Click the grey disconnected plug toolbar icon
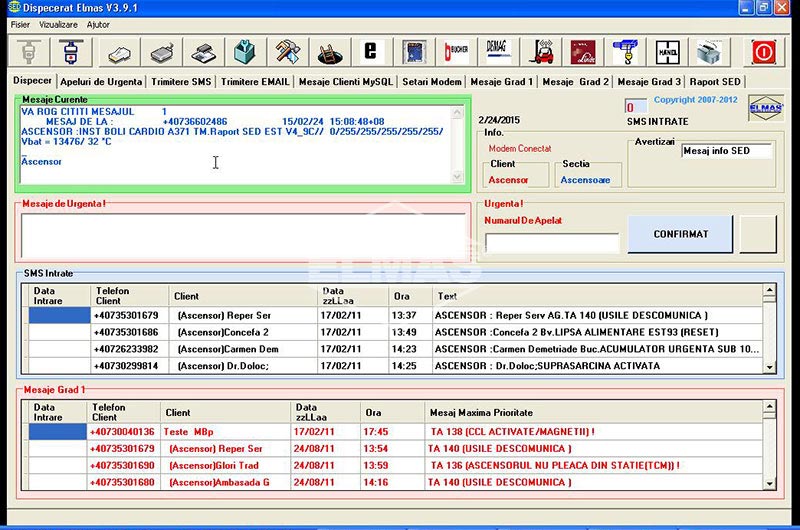800x530 pixels. (29, 52)
